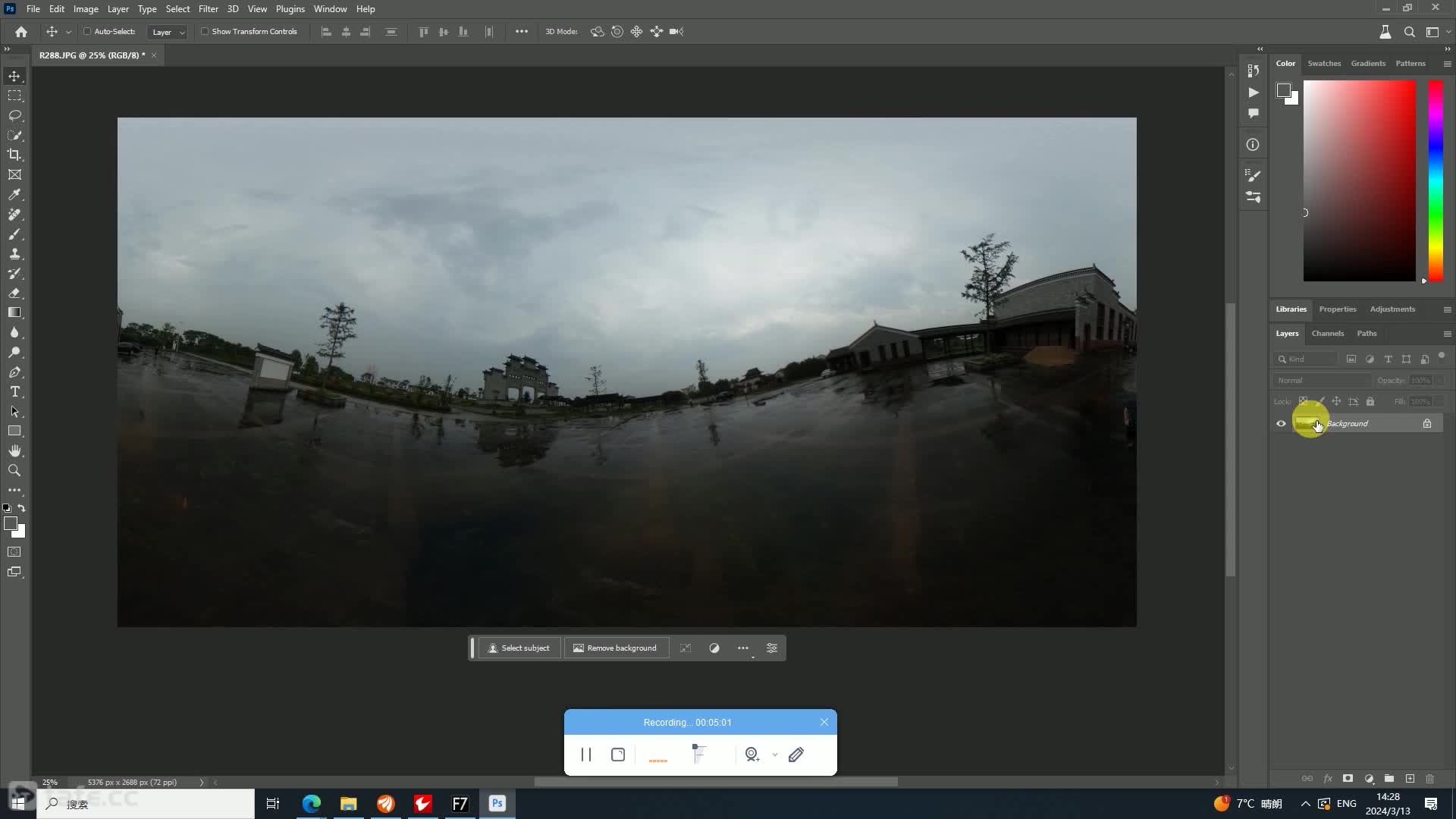Create a new layer icon
1456x819 pixels.
[1410, 779]
